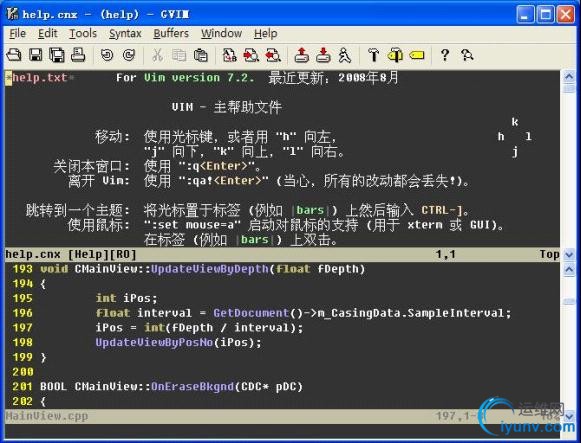This screenshot has width=581, height=443.
Task: Open Find and Replace via toolbar icon
Action: pos(229,55)
